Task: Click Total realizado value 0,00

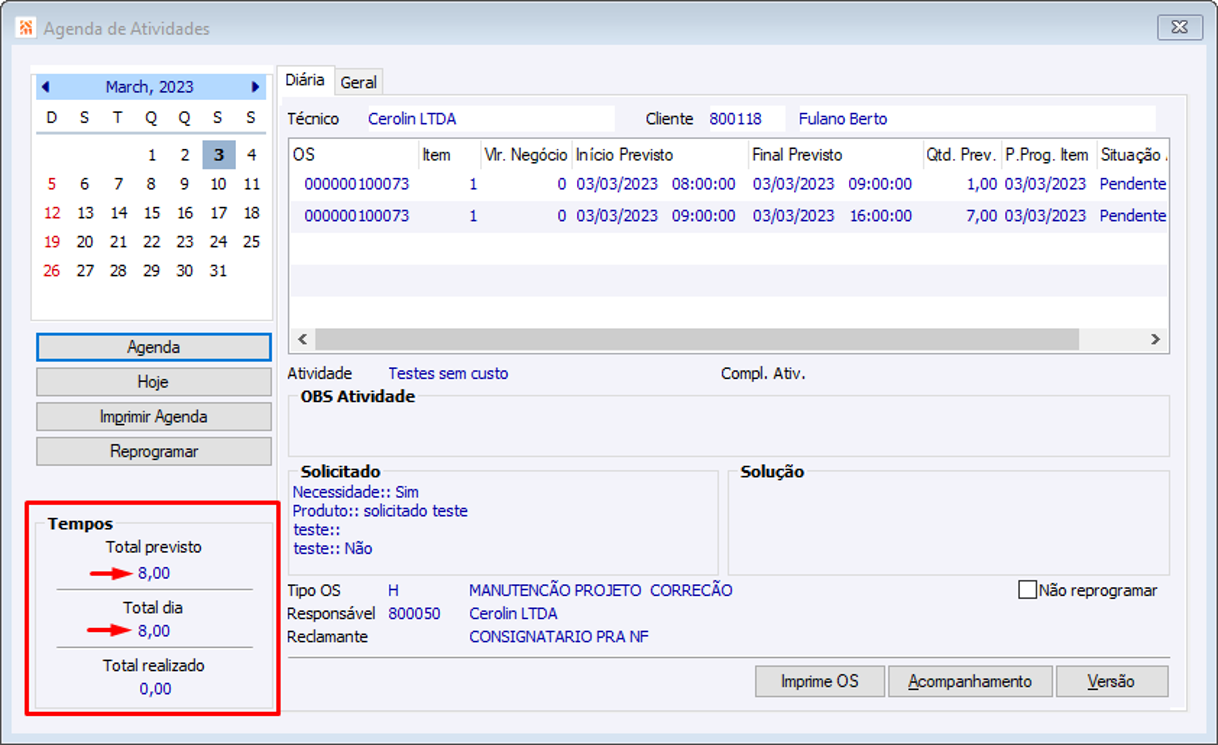Action: pos(155,689)
